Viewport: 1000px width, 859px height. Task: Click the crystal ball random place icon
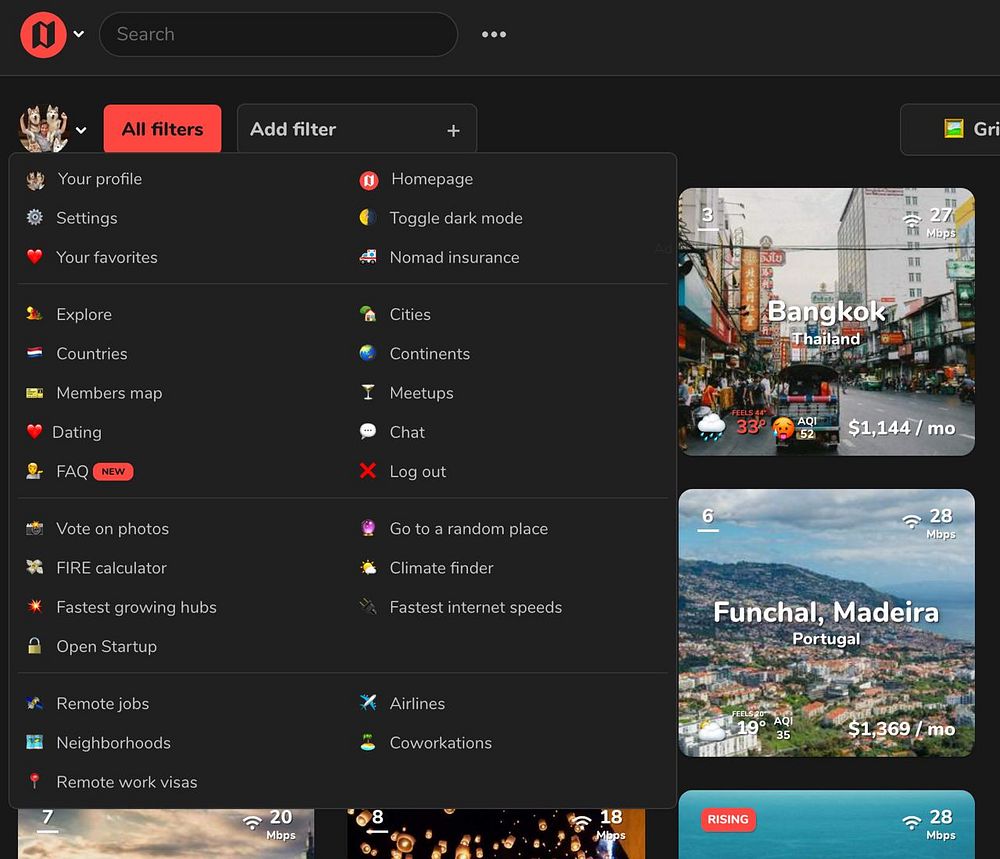(368, 527)
